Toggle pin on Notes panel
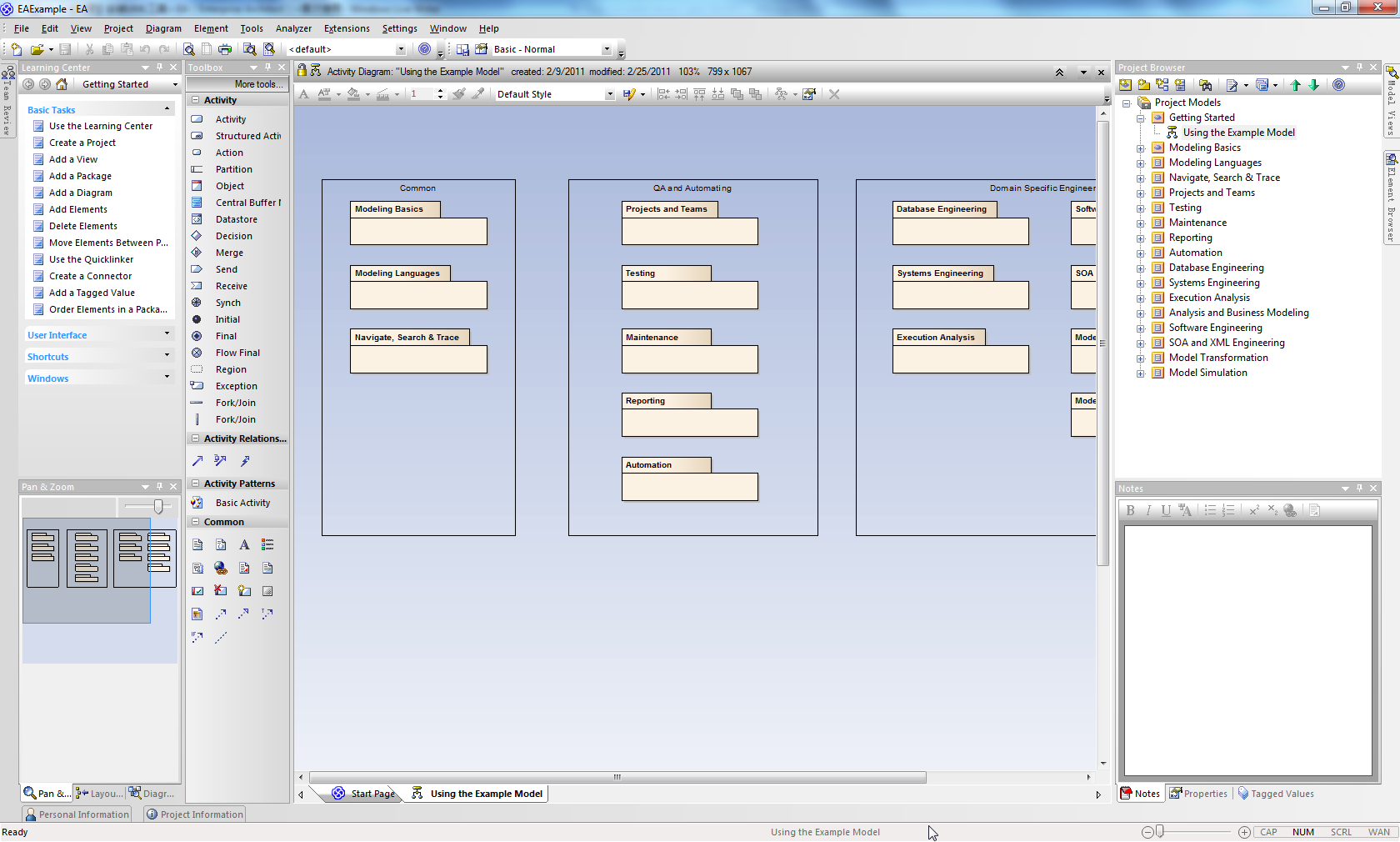The image size is (1400, 842). point(1359,489)
